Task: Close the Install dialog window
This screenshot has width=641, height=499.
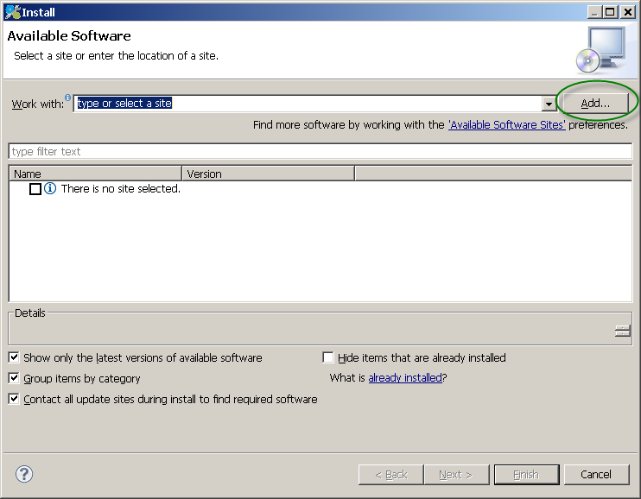Action: pyautogui.click(x=628, y=12)
